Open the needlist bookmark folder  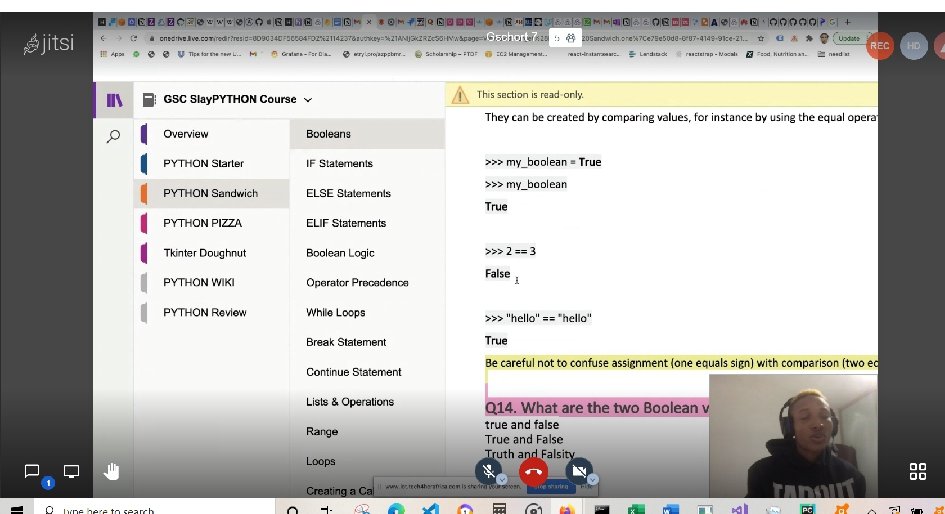pos(834,54)
